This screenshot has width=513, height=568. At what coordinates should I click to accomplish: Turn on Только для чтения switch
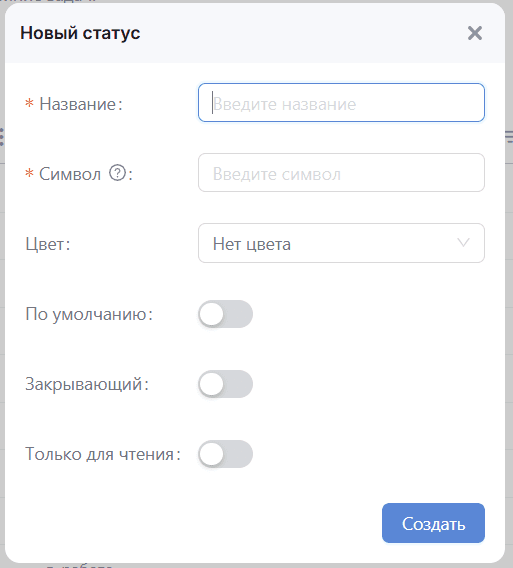tap(225, 454)
